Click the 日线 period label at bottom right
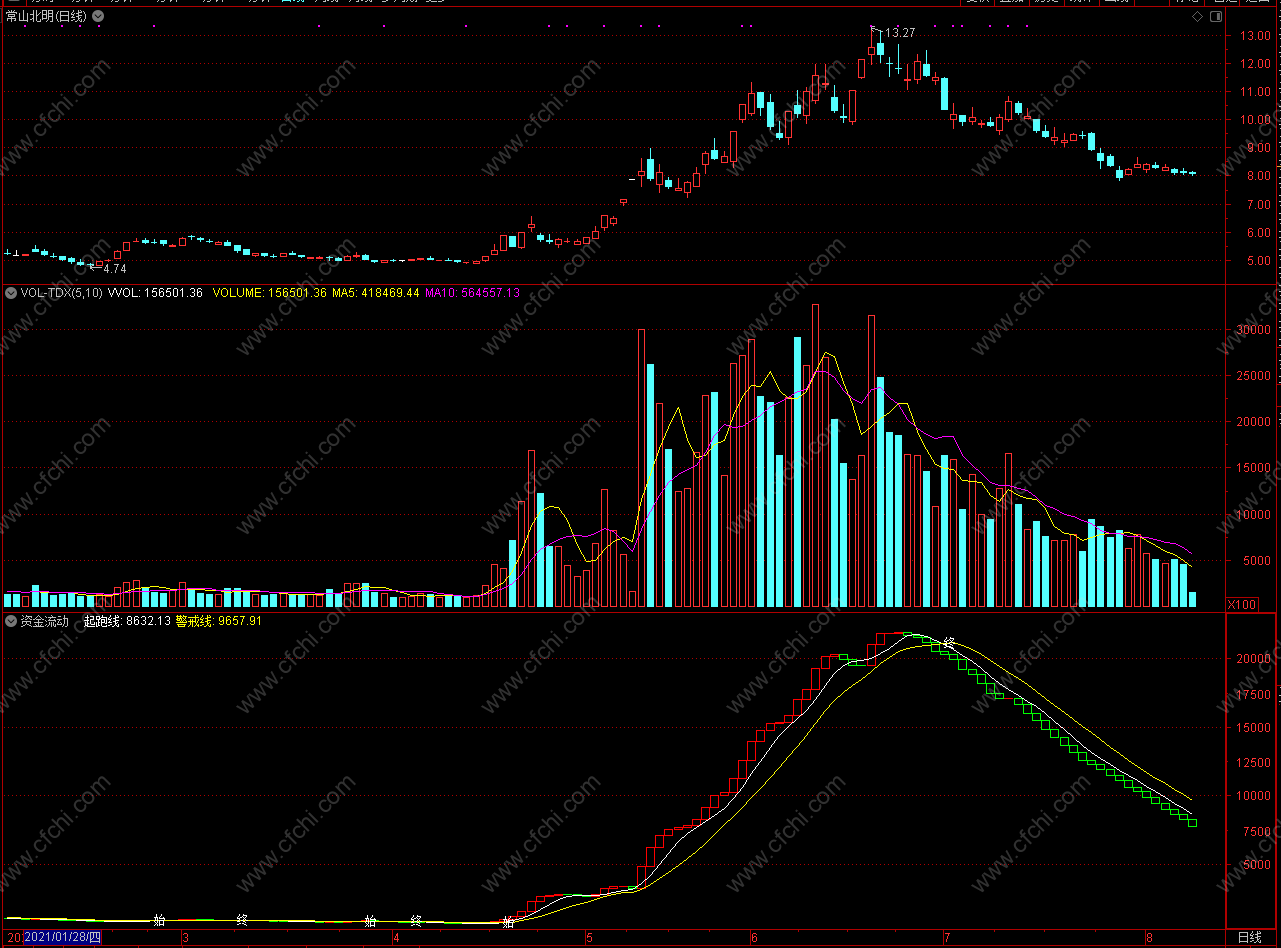The image size is (1281, 948). coord(1249,938)
